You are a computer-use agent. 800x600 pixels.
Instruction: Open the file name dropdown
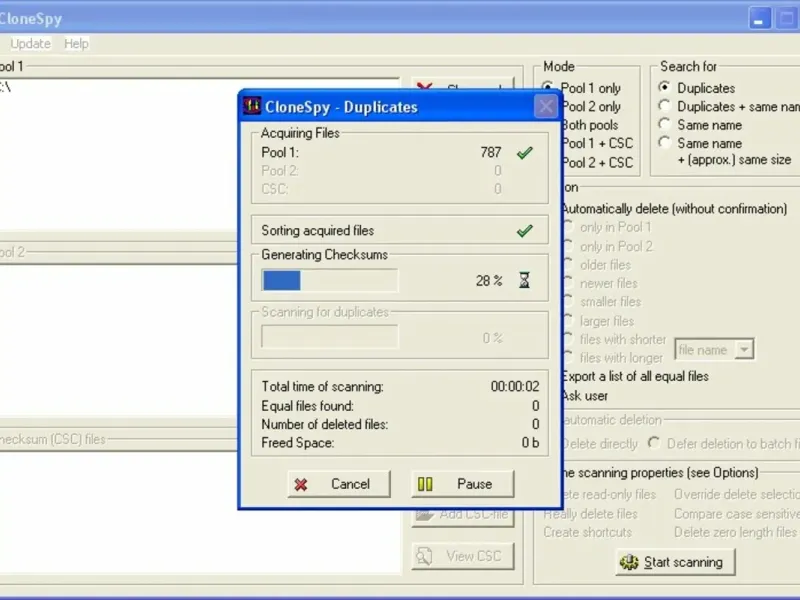point(744,350)
